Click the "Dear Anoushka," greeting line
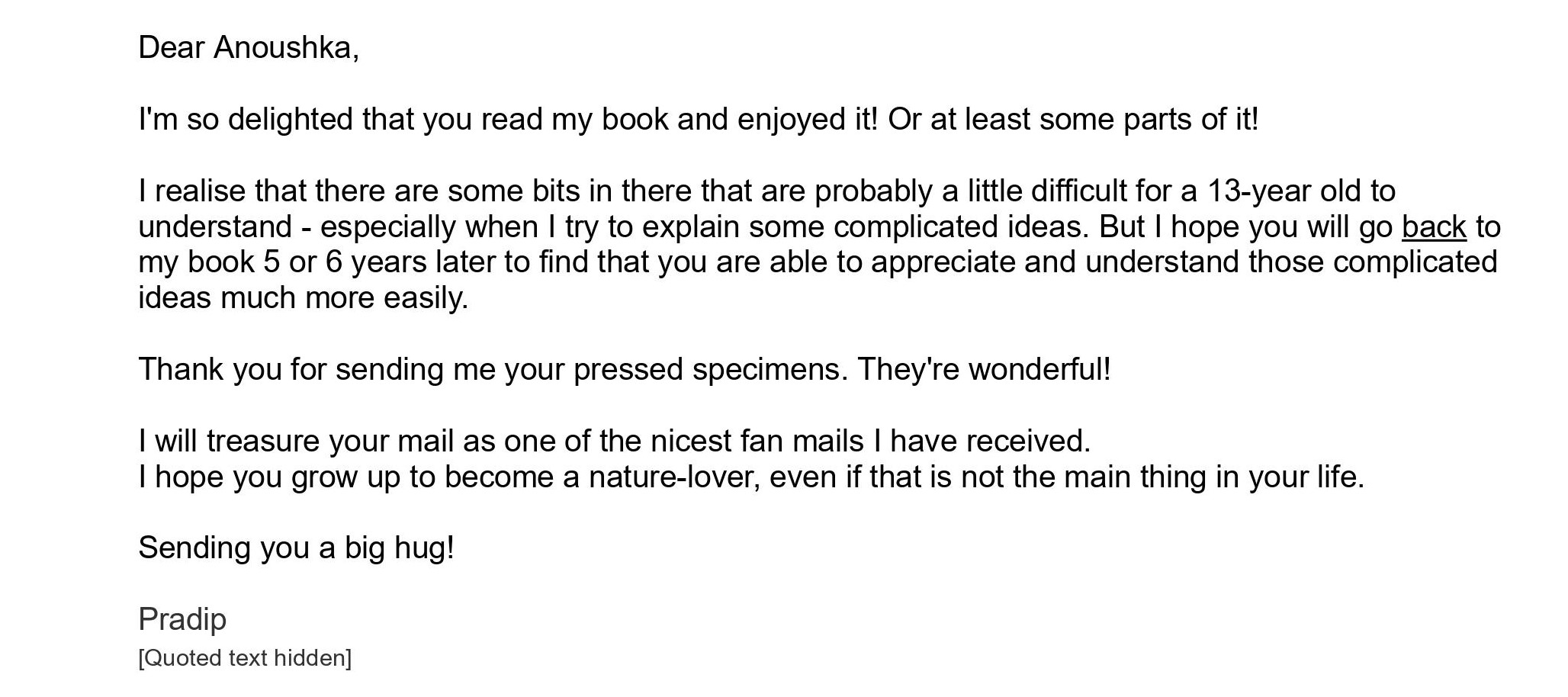 pyautogui.click(x=249, y=48)
